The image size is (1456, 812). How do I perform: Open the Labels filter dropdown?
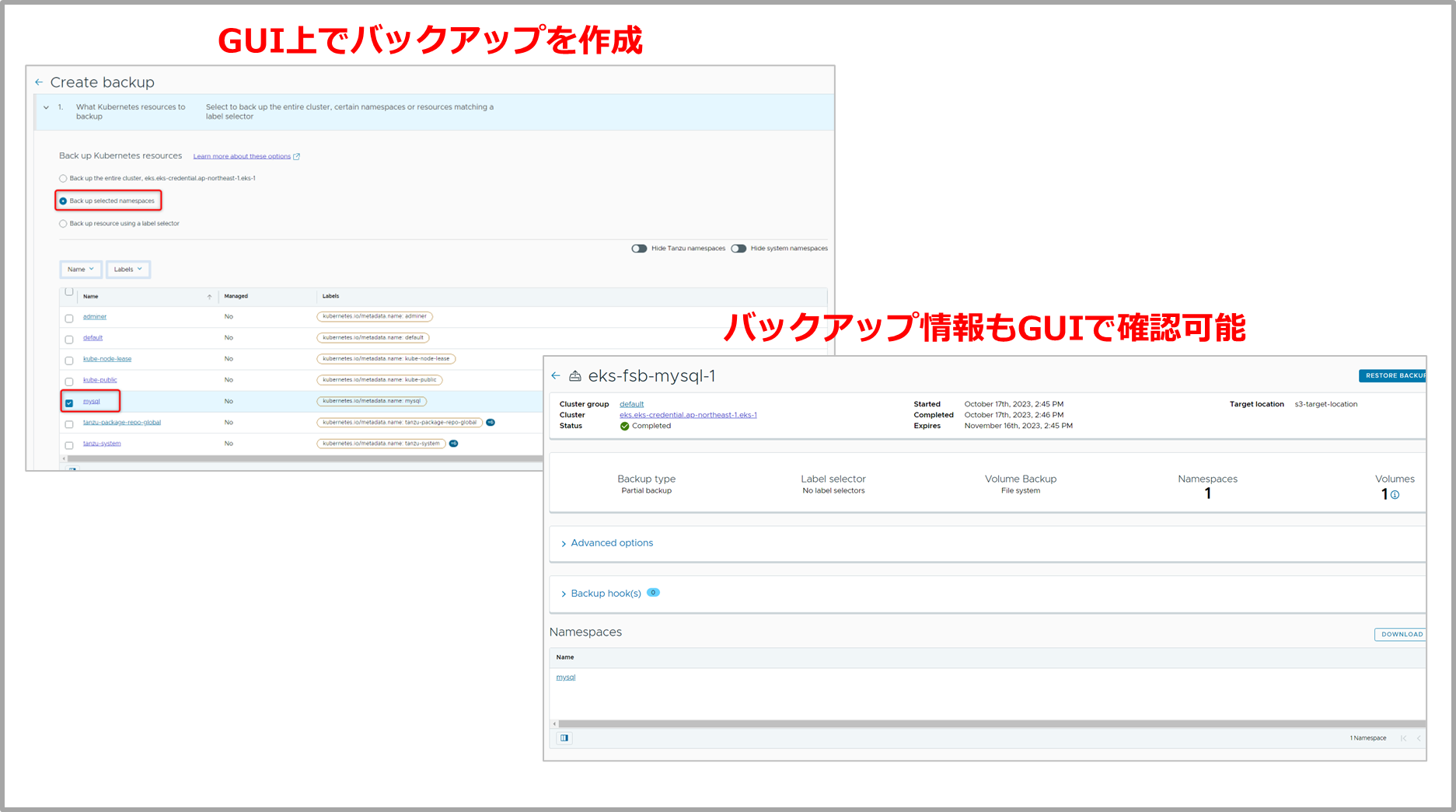pyautogui.click(x=127, y=270)
